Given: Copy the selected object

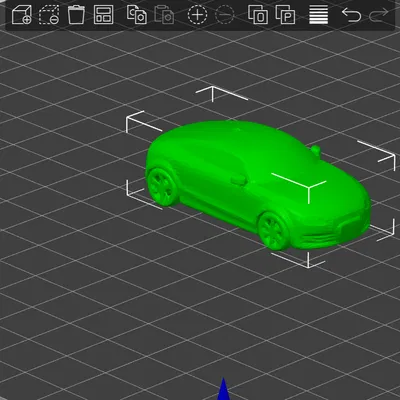Looking at the screenshot, I should 137,15.
